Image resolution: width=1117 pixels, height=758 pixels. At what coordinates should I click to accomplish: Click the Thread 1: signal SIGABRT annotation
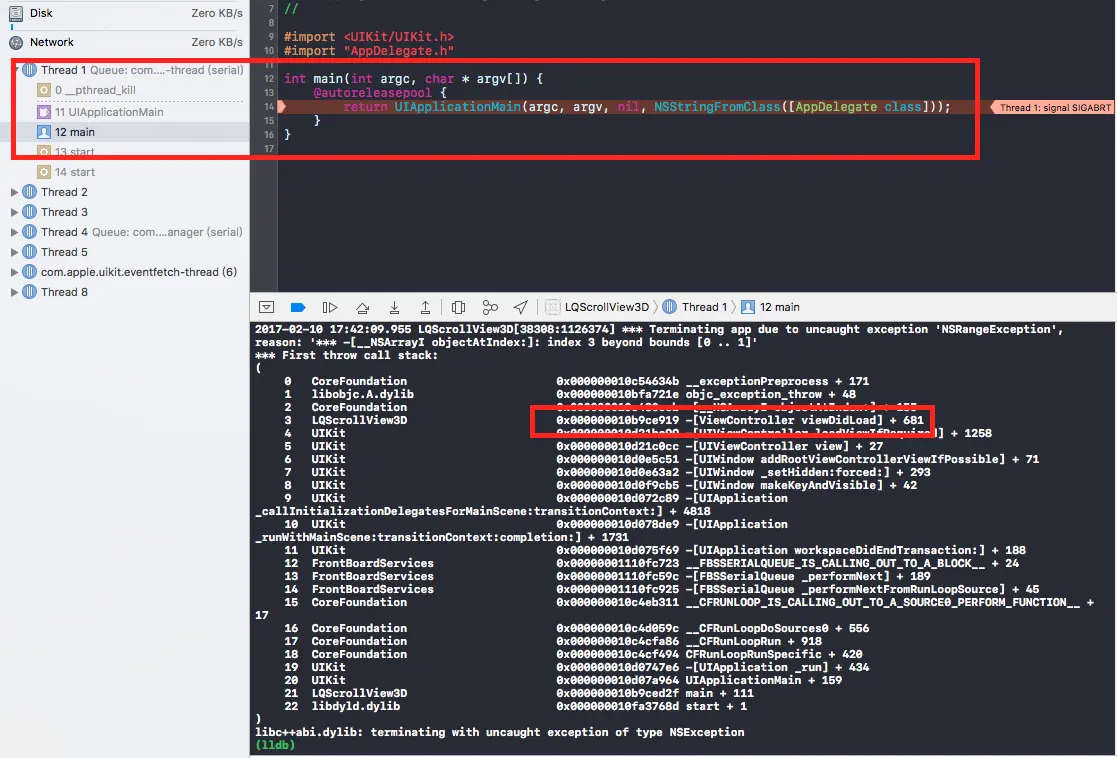(1053, 108)
